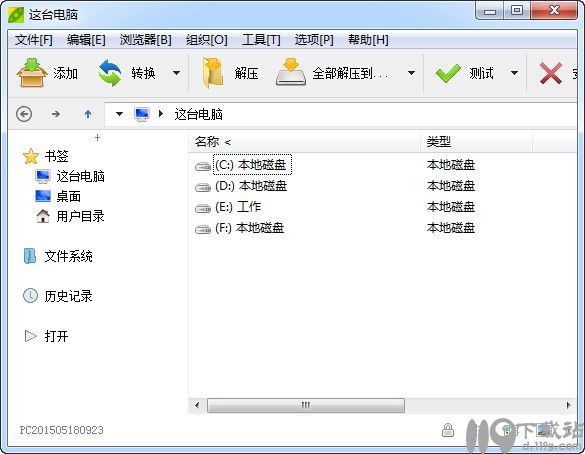
Task: Select 书签 in the sidebar
Action: point(56,156)
